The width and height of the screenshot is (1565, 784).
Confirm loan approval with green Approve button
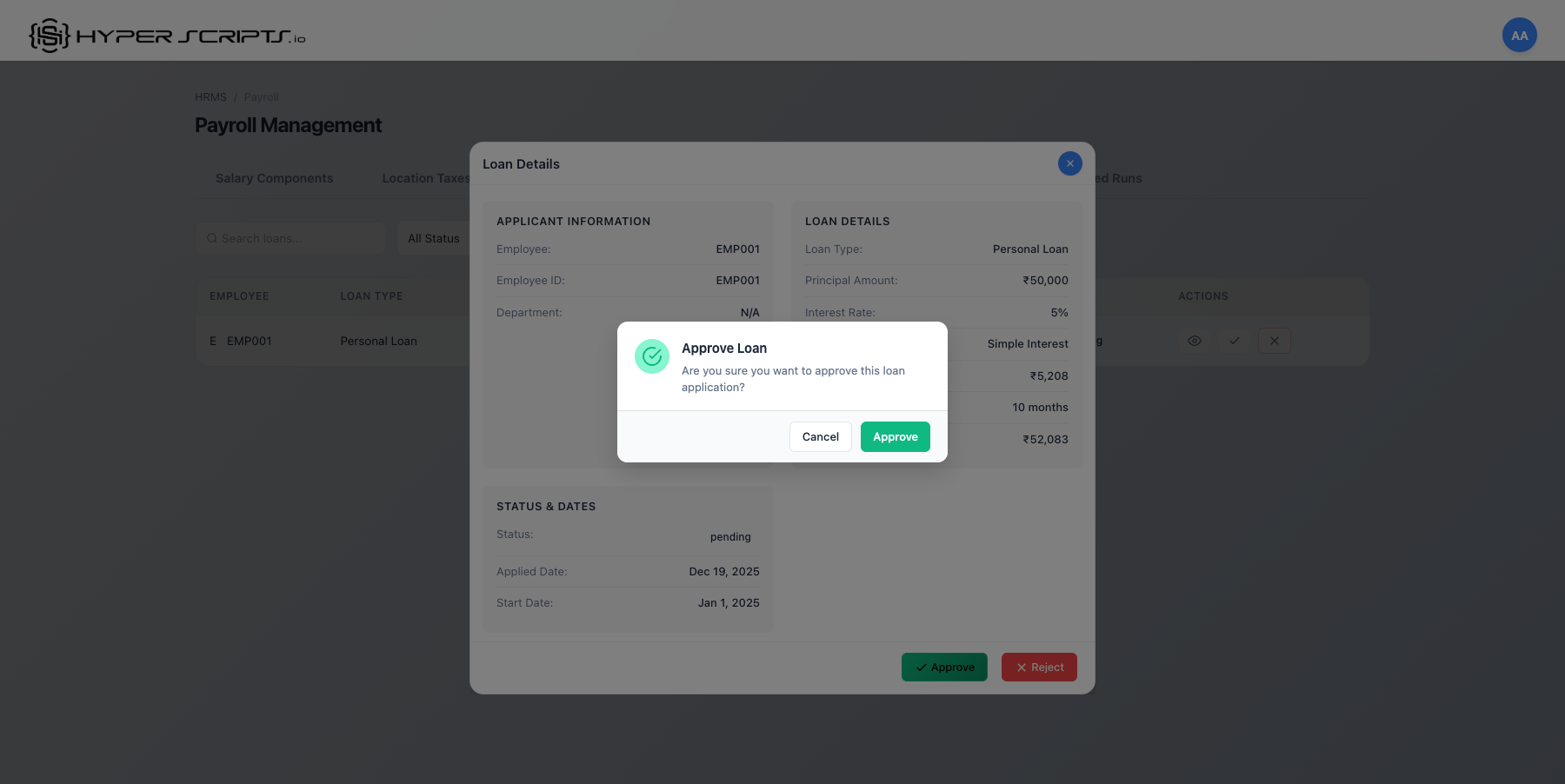895,436
